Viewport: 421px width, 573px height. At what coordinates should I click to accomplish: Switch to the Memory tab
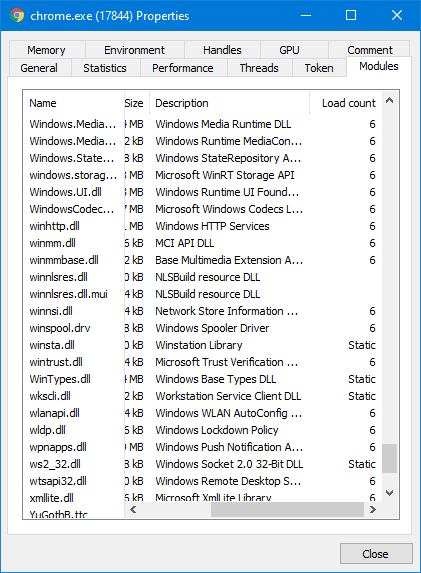click(x=46, y=50)
